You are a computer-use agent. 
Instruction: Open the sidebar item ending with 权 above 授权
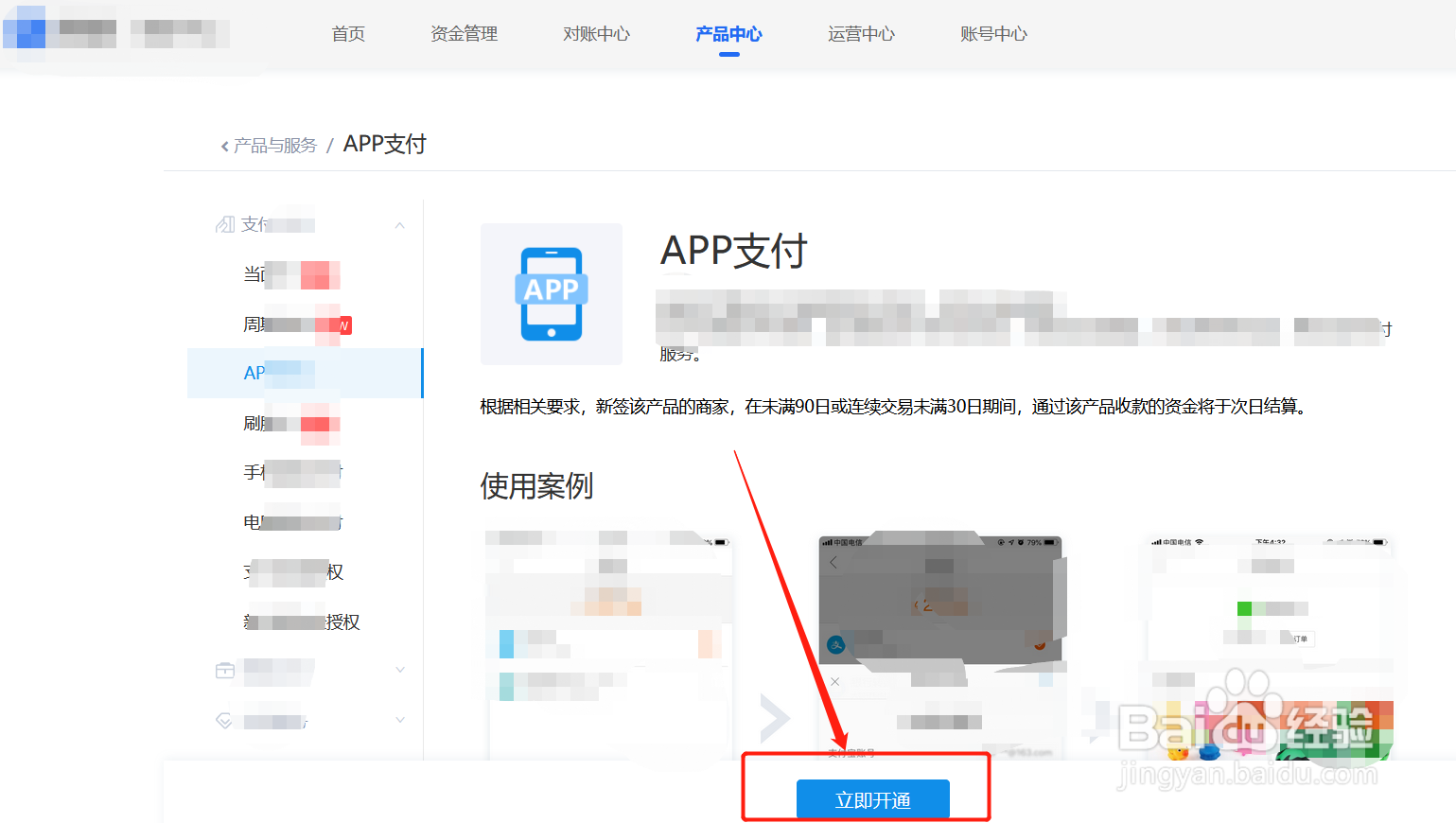point(293,571)
